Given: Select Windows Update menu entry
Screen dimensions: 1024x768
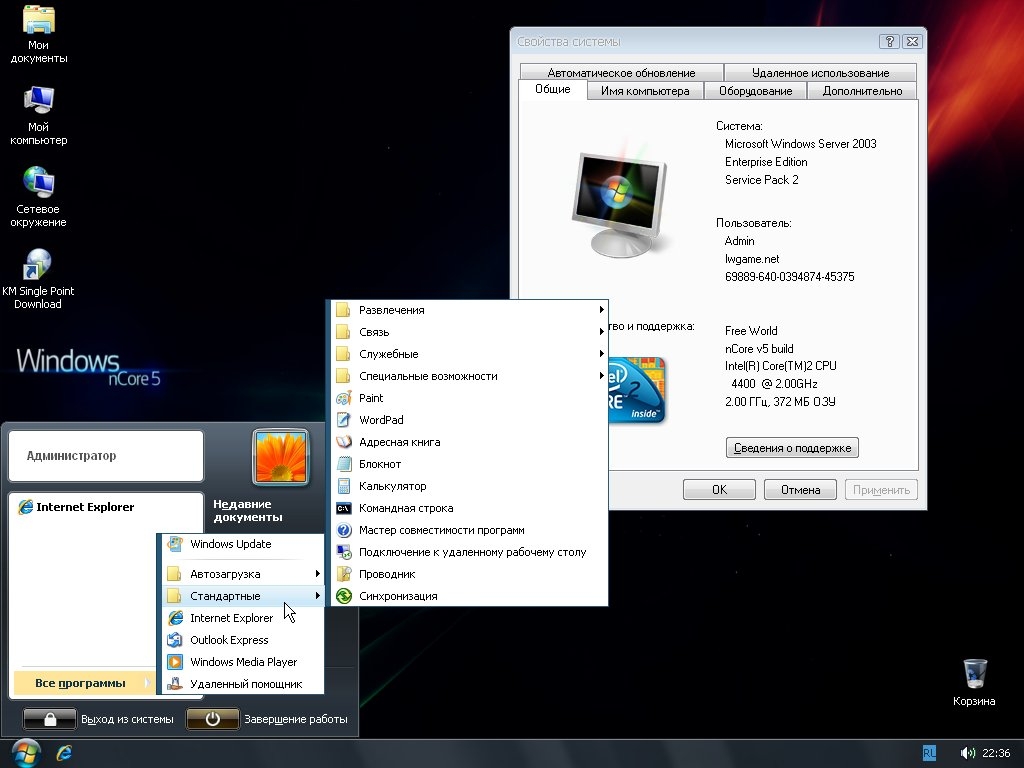Looking at the screenshot, I should coord(230,544).
